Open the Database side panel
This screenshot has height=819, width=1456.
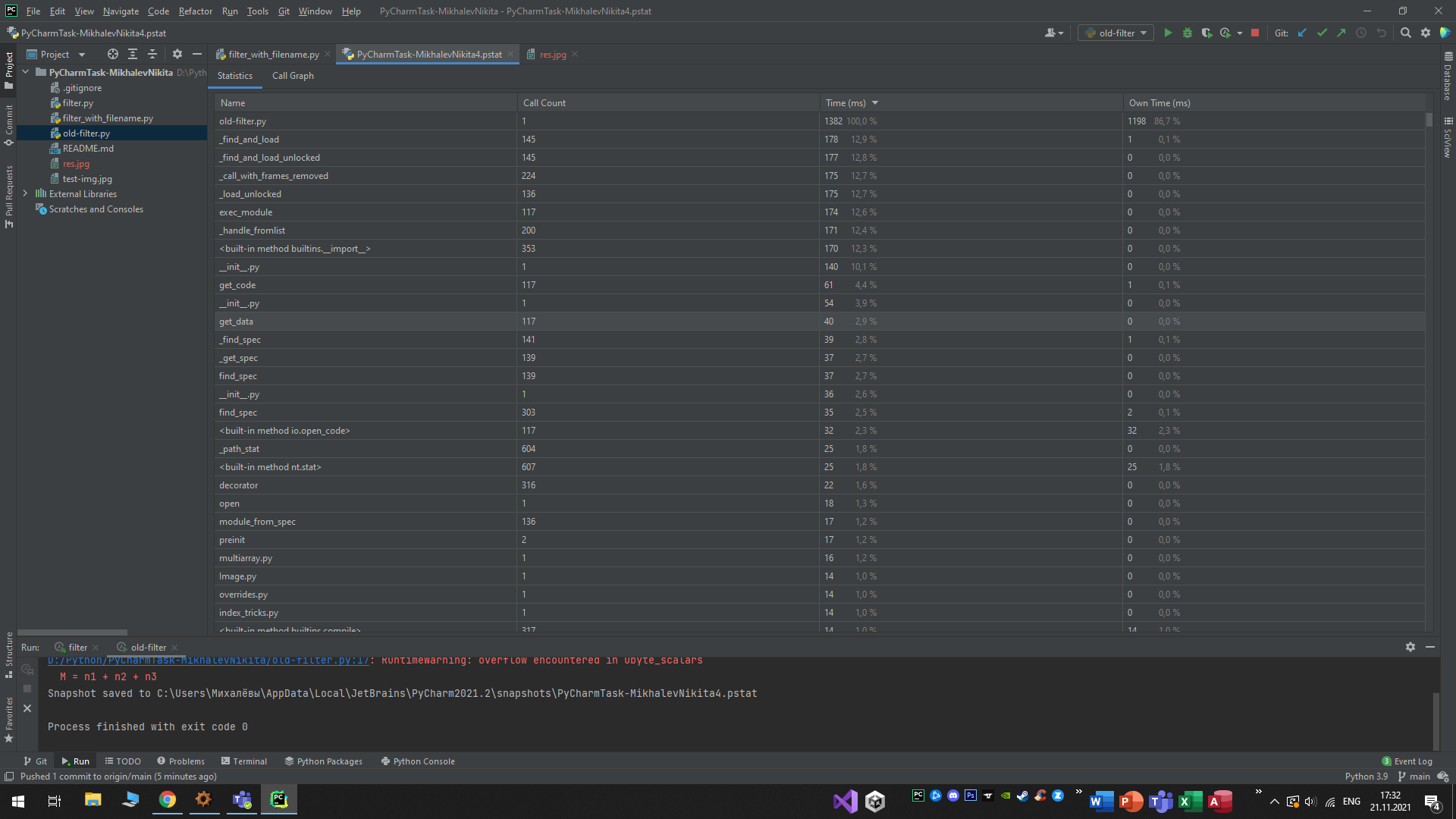tap(1448, 76)
